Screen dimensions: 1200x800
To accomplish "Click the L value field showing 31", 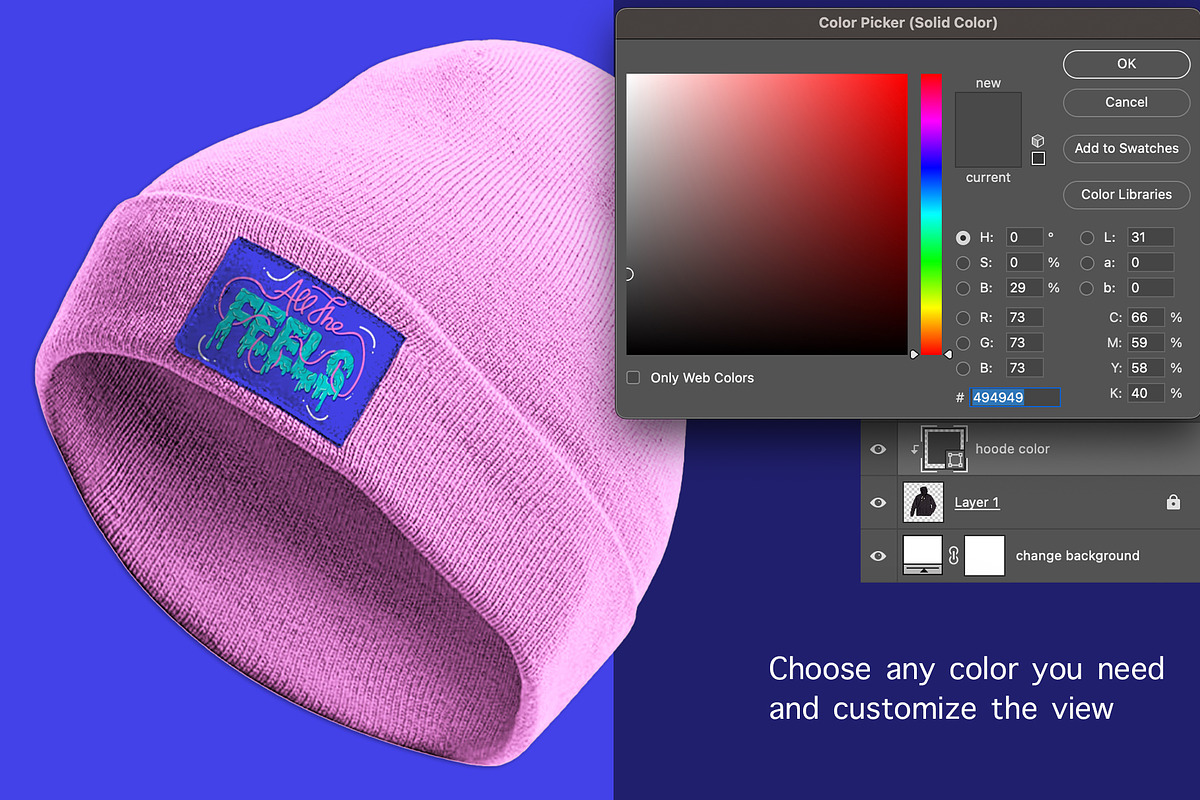I will 1150,238.
